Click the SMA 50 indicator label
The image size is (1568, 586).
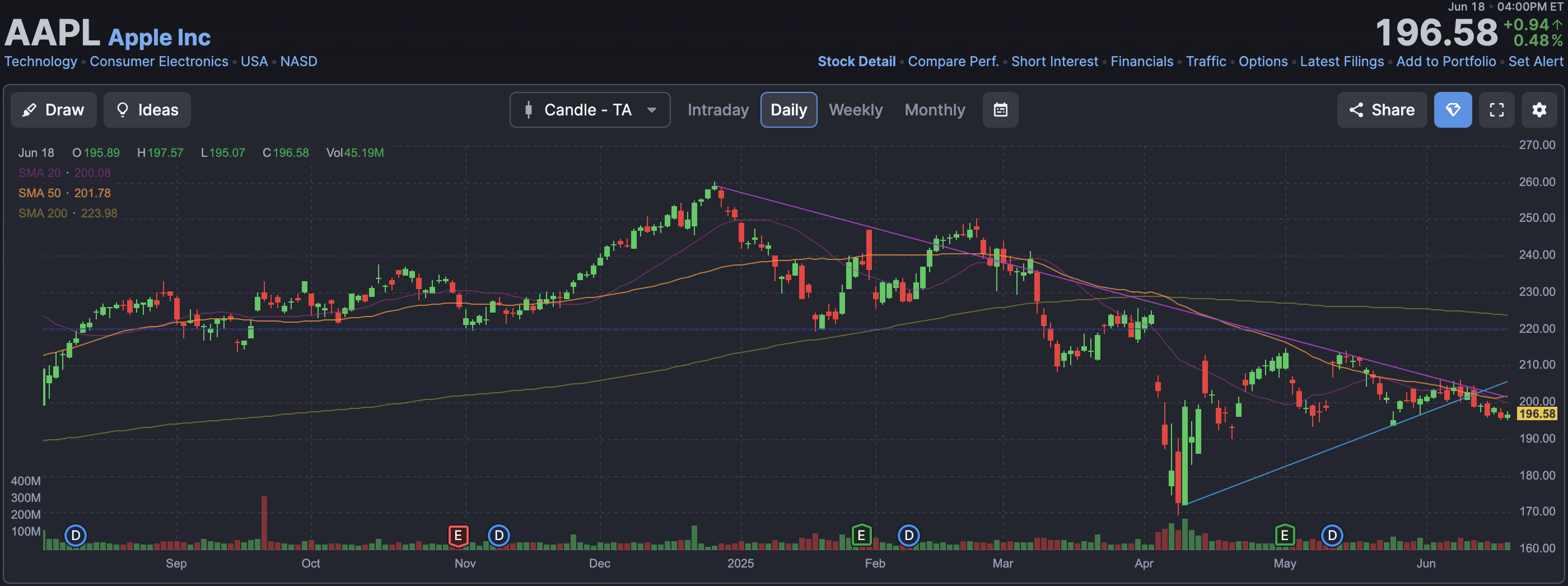40,193
